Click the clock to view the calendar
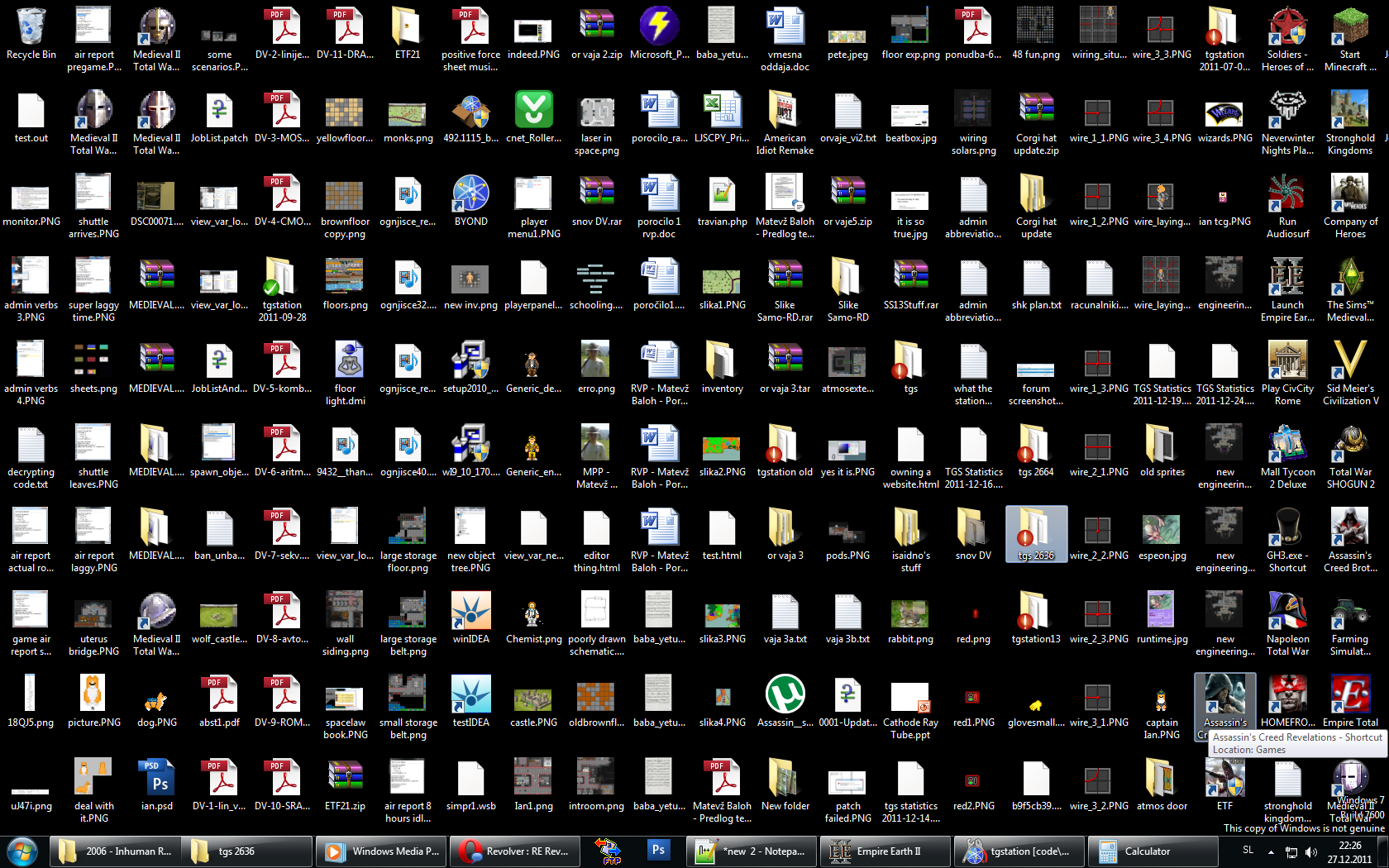Viewport: 1389px width, 868px height. [1348, 851]
